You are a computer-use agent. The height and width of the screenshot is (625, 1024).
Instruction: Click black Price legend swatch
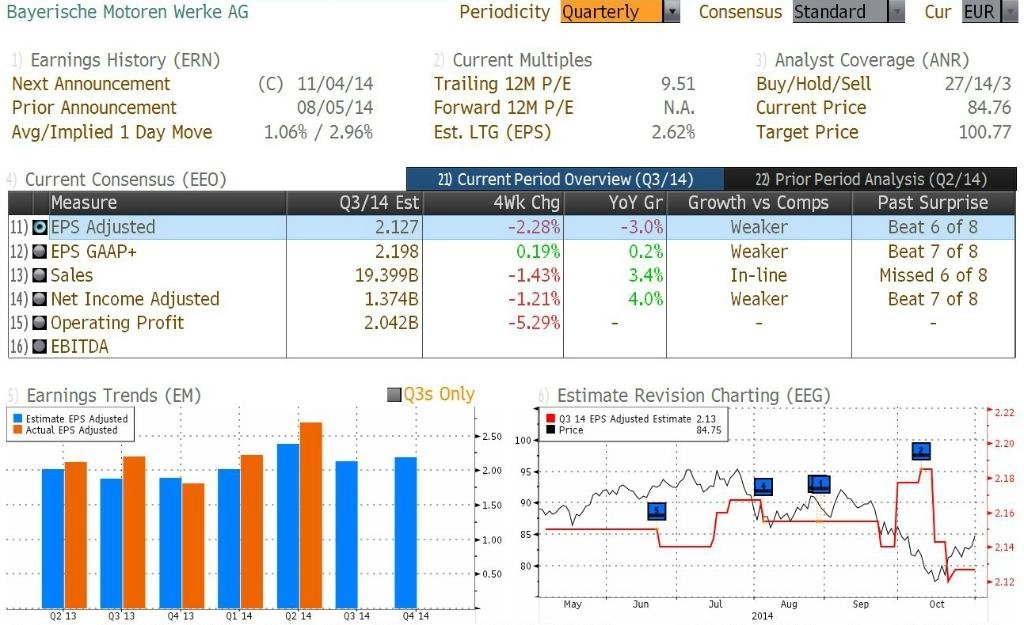pyautogui.click(x=551, y=430)
